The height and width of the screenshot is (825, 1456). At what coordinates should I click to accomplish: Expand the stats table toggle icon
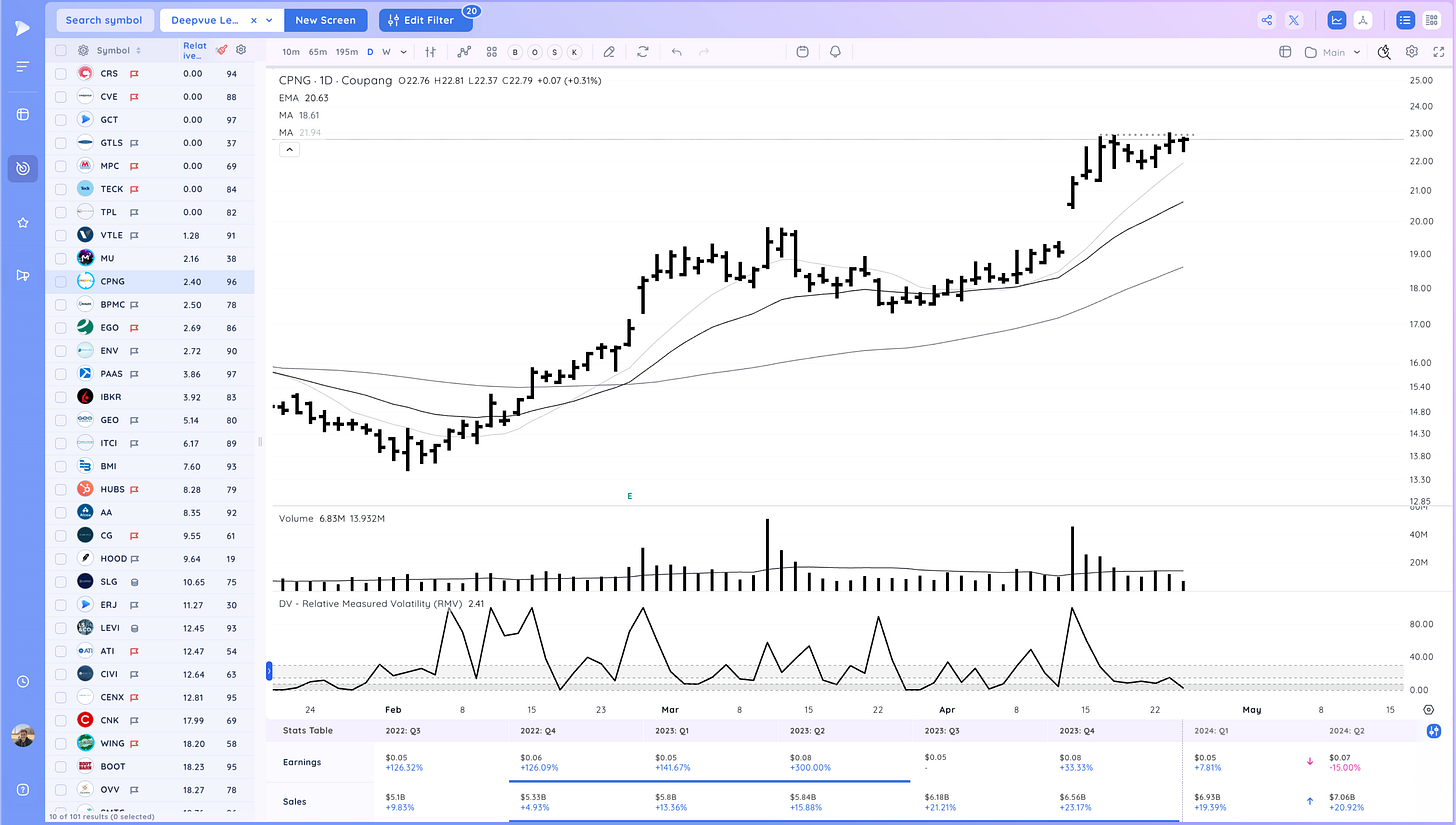[x=1434, y=731]
